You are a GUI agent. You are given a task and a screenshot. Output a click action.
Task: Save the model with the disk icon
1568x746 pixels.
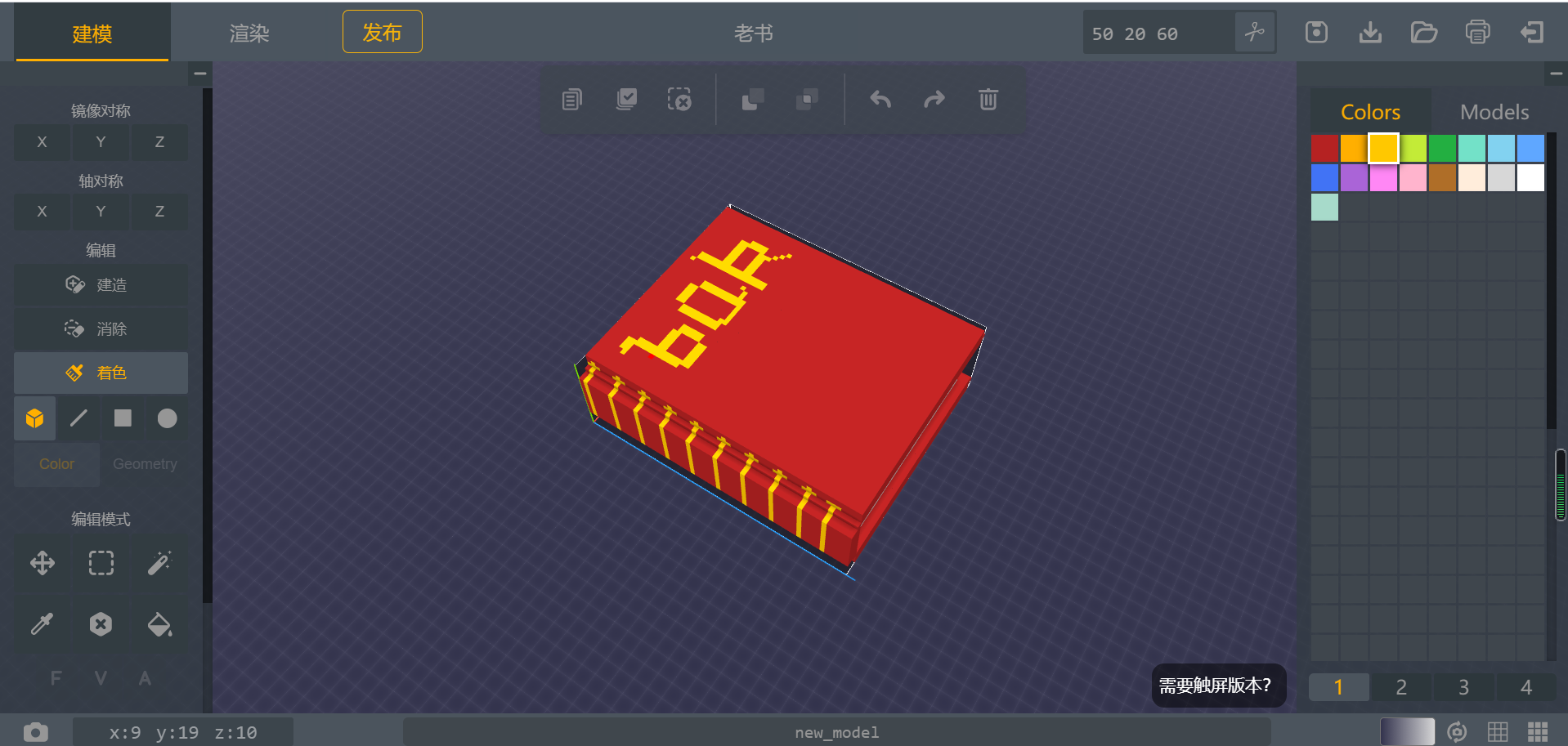(x=1316, y=33)
